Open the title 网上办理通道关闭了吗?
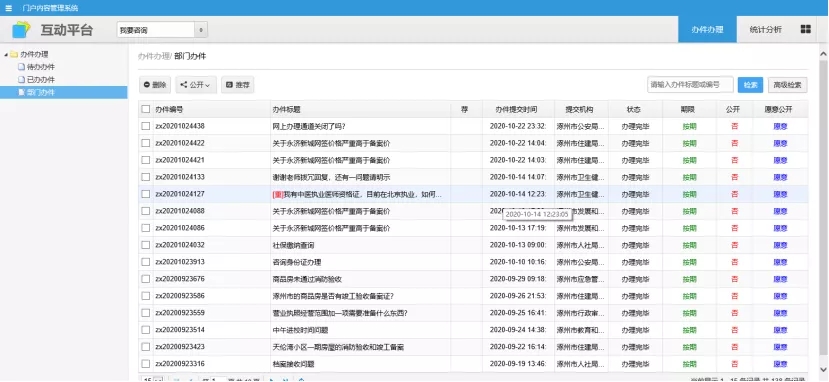Image resolution: width=829 pixels, height=382 pixels. click(309, 126)
